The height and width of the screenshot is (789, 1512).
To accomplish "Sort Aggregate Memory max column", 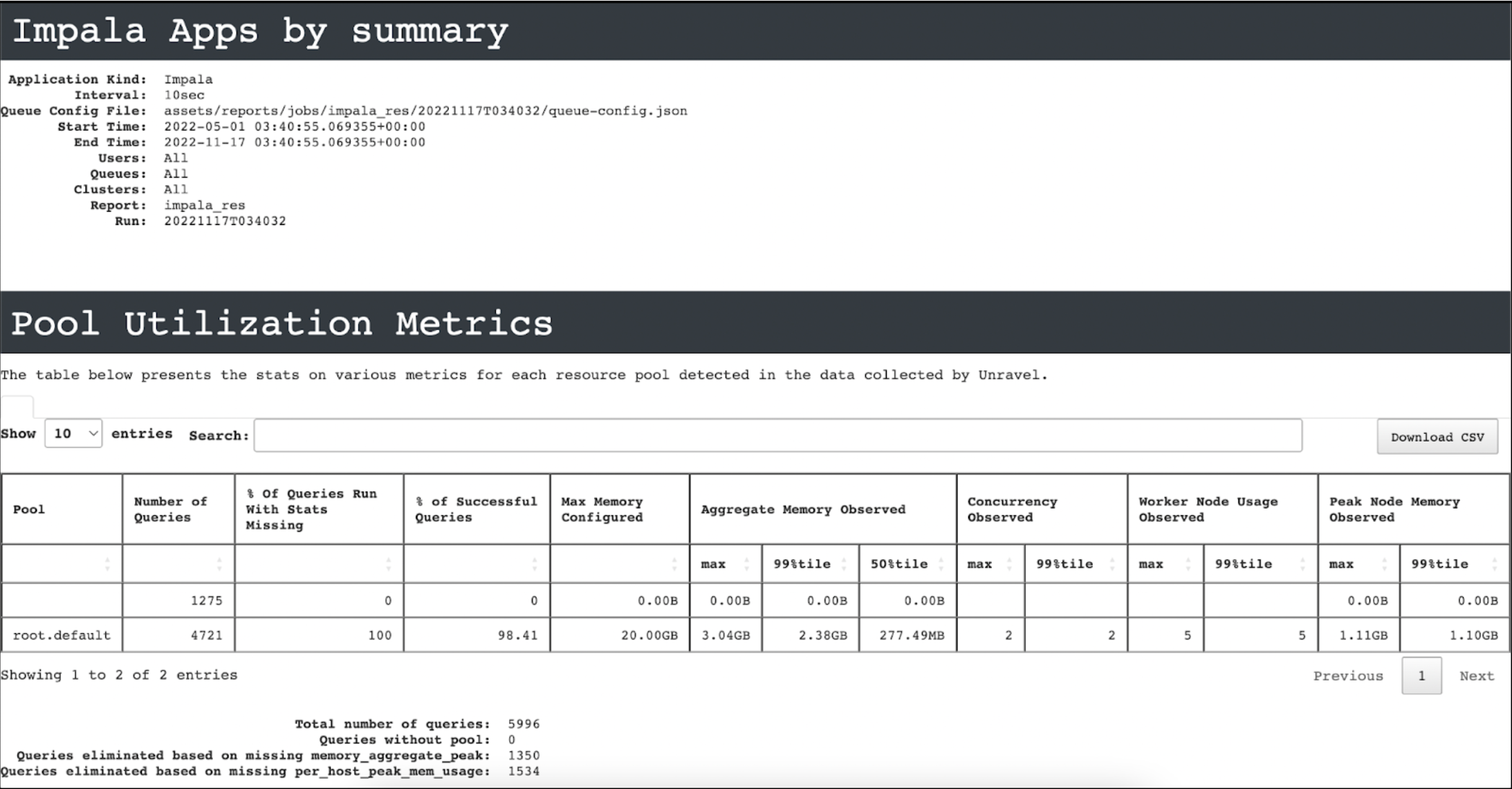I will (726, 564).
